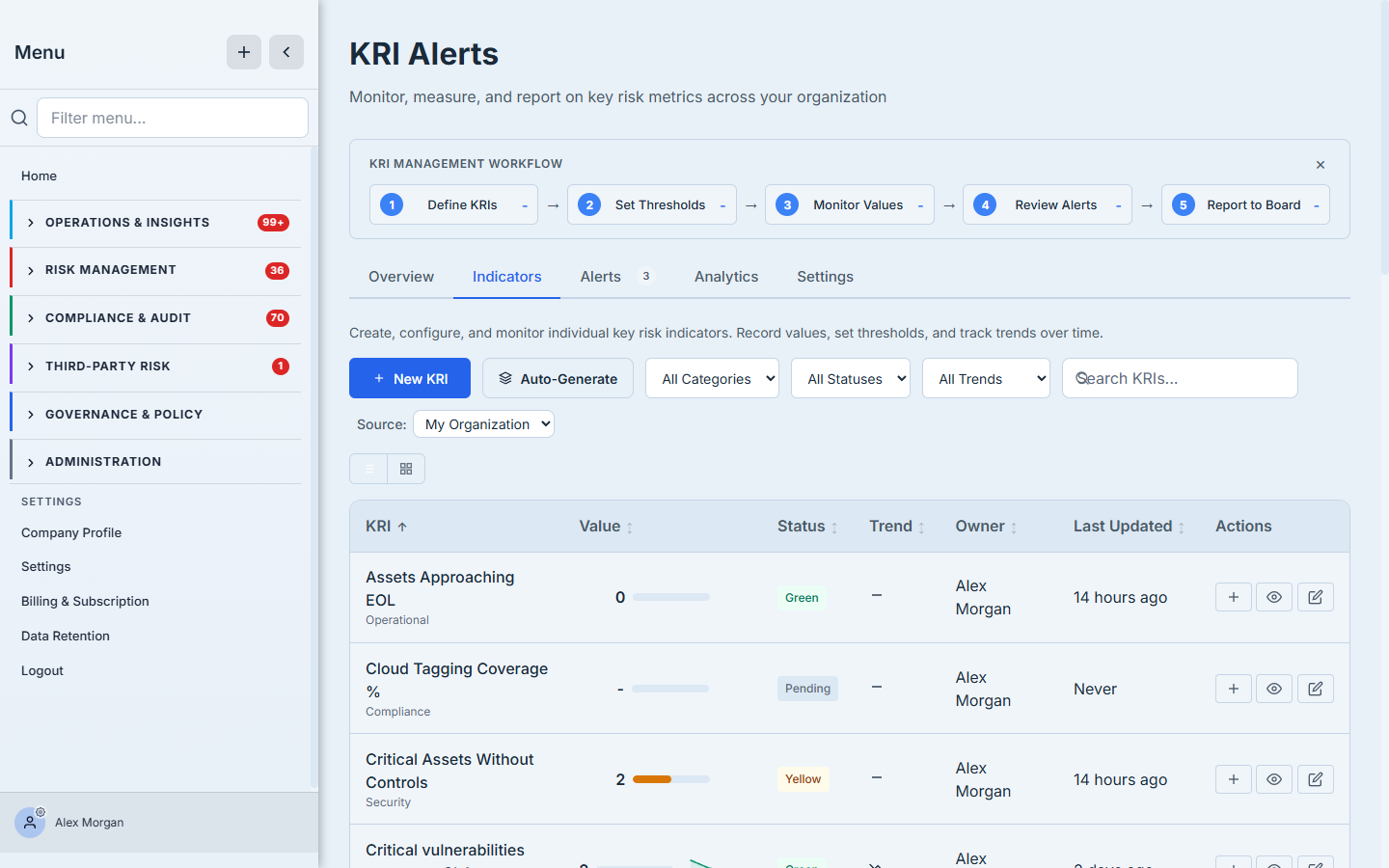This screenshot has width=1389, height=868.
Task: Add value for Assets Approaching EOL
Action: 1234,597
